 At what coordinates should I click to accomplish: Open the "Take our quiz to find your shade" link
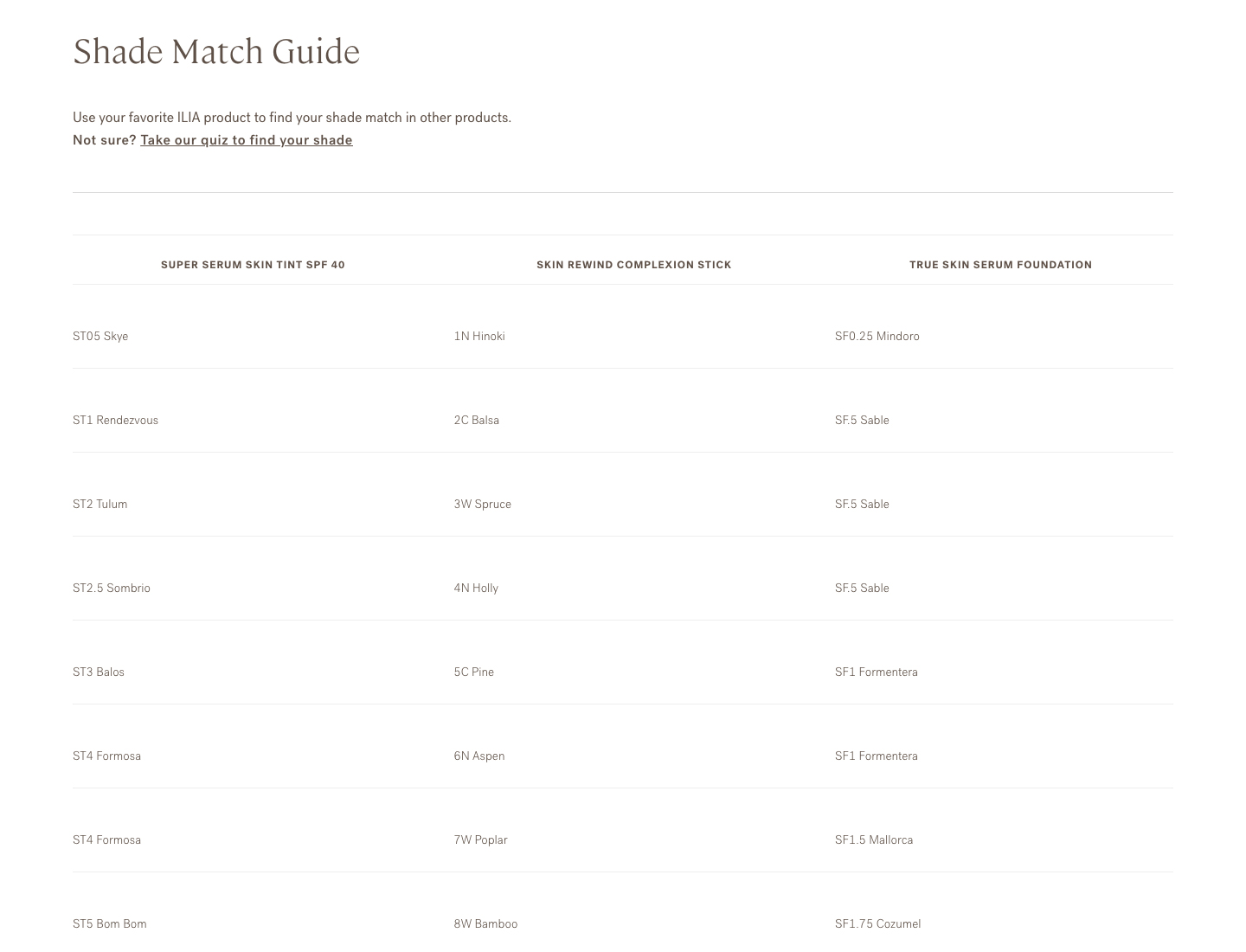[247, 140]
